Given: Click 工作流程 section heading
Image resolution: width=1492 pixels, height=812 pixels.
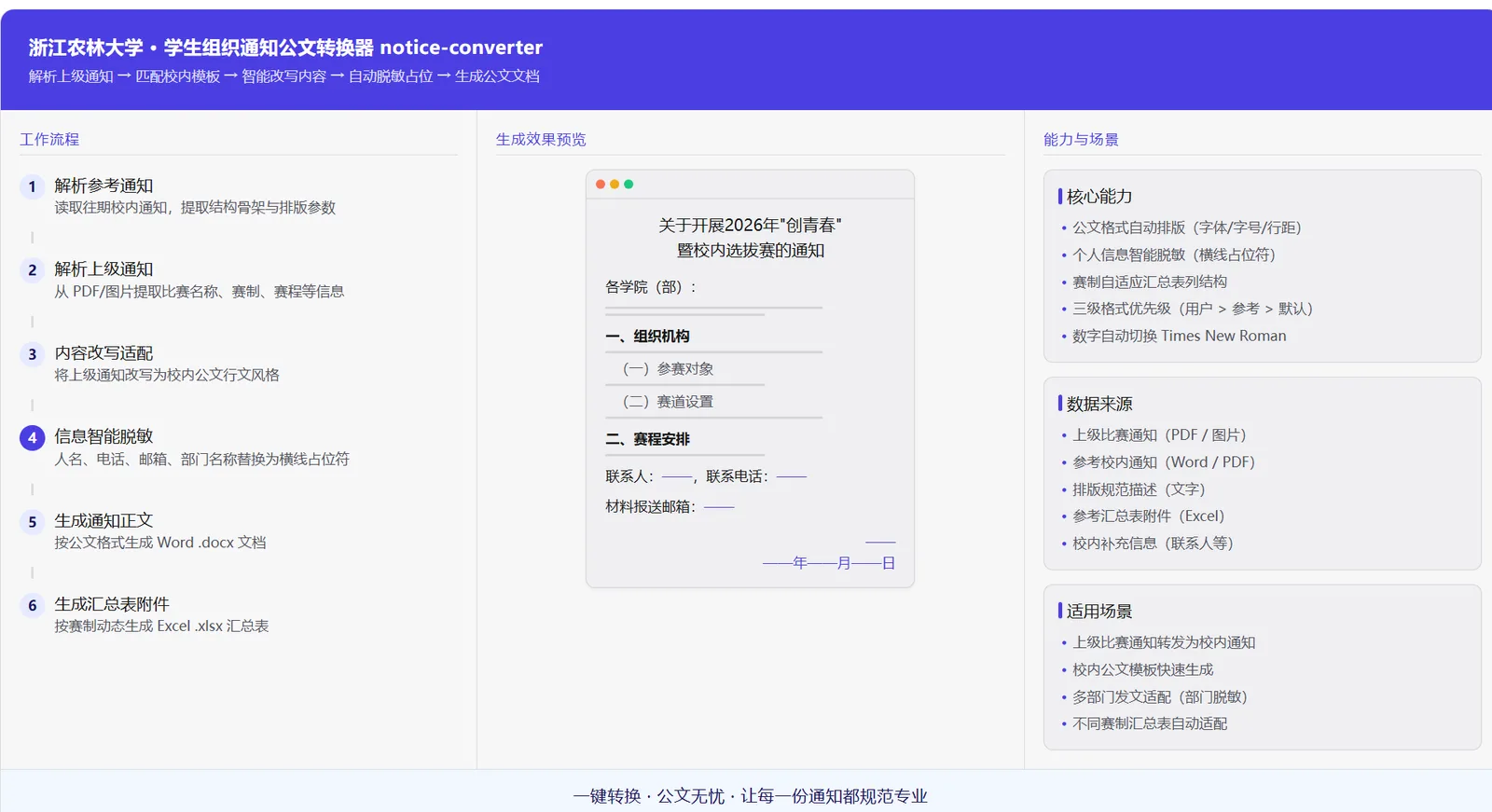Looking at the screenshot, I should tap(49, 139).
